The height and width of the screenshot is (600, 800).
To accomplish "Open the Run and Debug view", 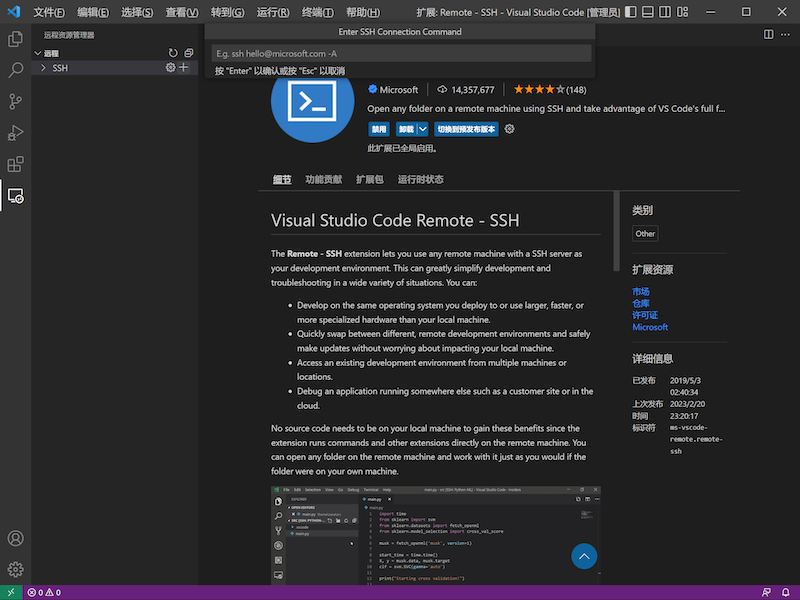I will tap(15, 133).
